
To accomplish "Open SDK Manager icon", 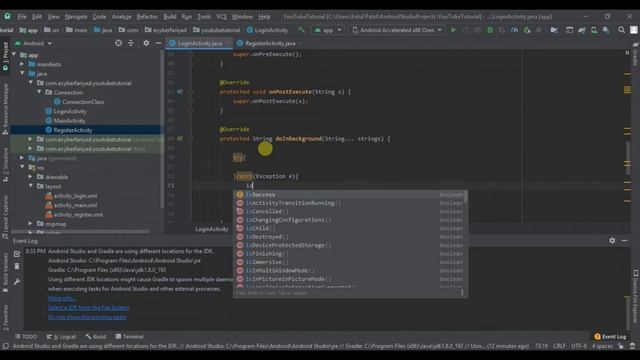I will pyautogui.click(x=606, y=30).
